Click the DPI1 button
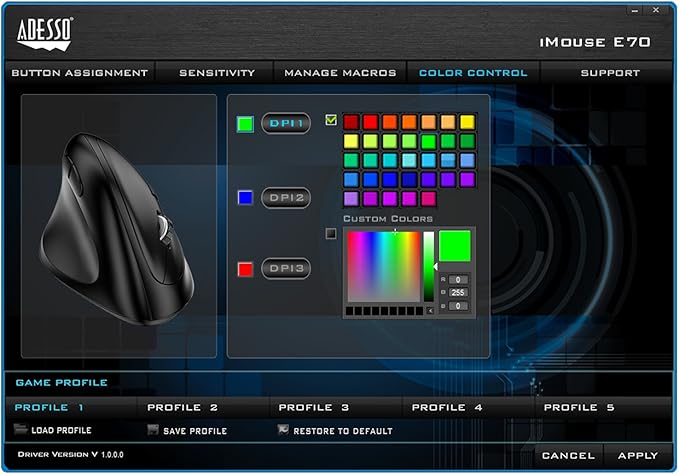The image size is (679, 474). 286,123
